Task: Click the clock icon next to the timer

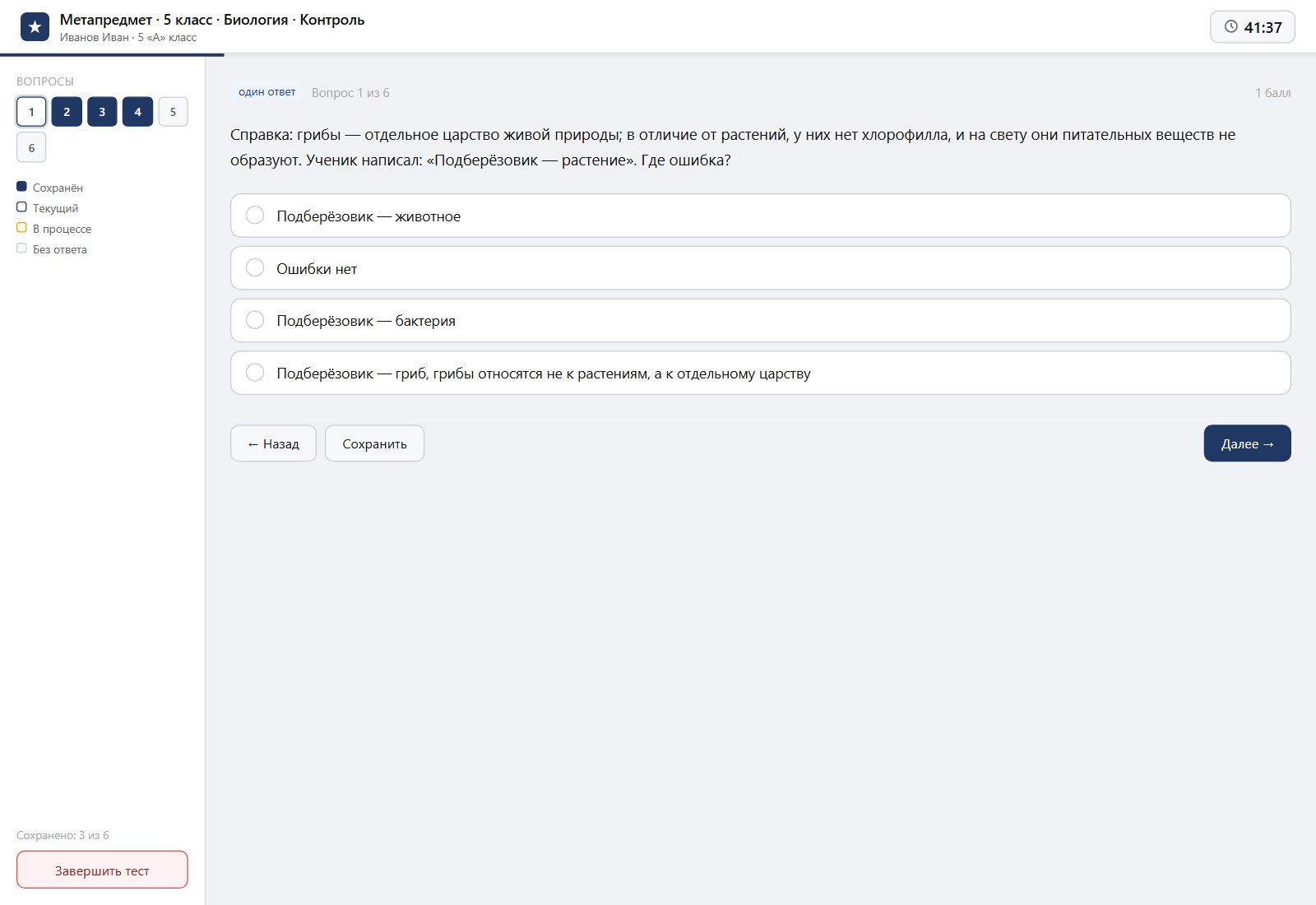Action: pyautogui.click(x=1231, y=26)
